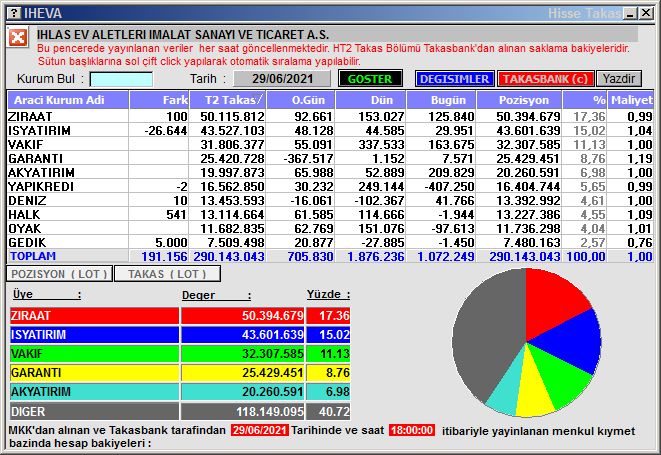This screenshot has width=661, height=455.
Task: Sort by the T2 Takas column header
Action: click(x=228, y=100)
